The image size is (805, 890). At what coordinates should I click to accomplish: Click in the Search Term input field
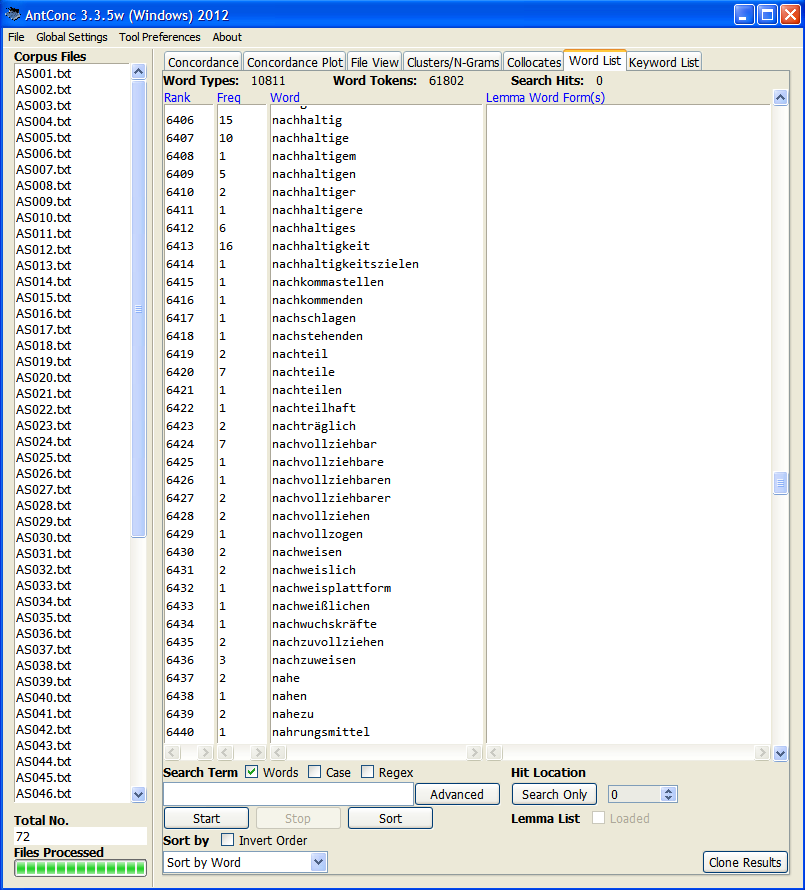coord(288,794)
